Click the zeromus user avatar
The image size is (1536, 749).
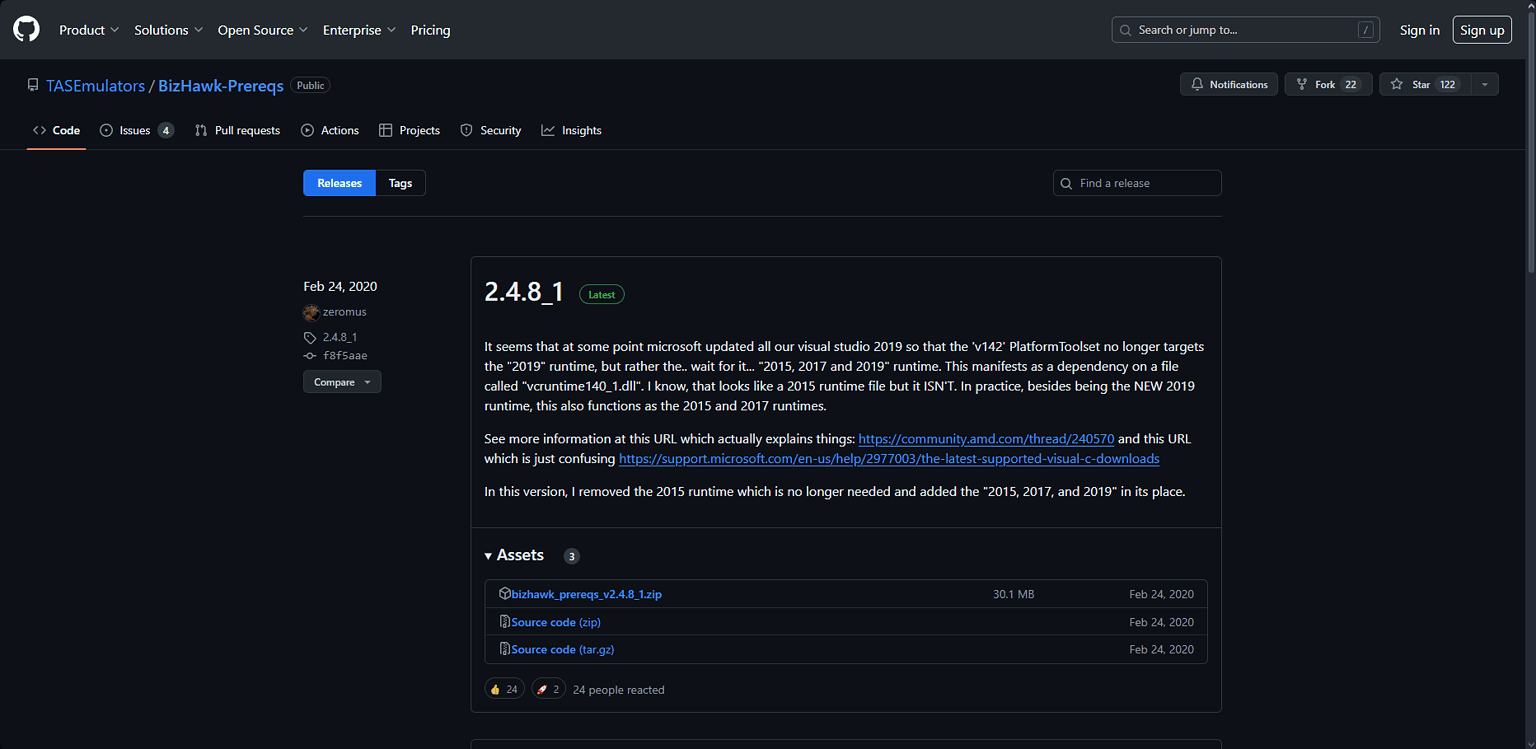311,312
